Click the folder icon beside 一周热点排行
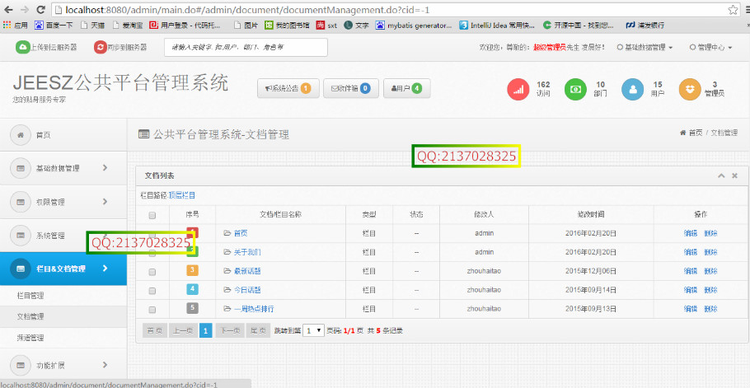The height and width of the screenshot is (388, 750). pos(227,309)
